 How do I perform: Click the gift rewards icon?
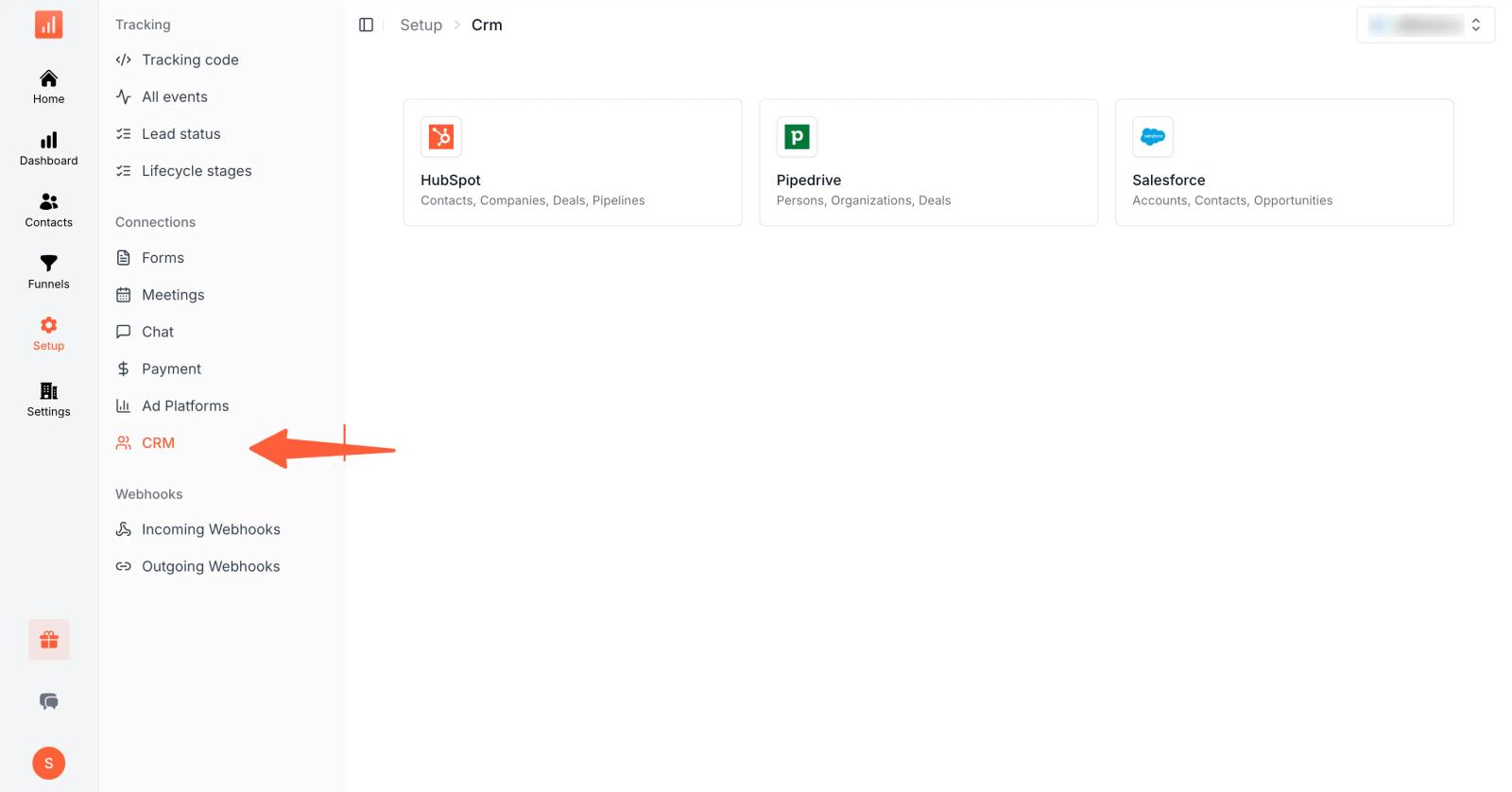tap(49, 640)
